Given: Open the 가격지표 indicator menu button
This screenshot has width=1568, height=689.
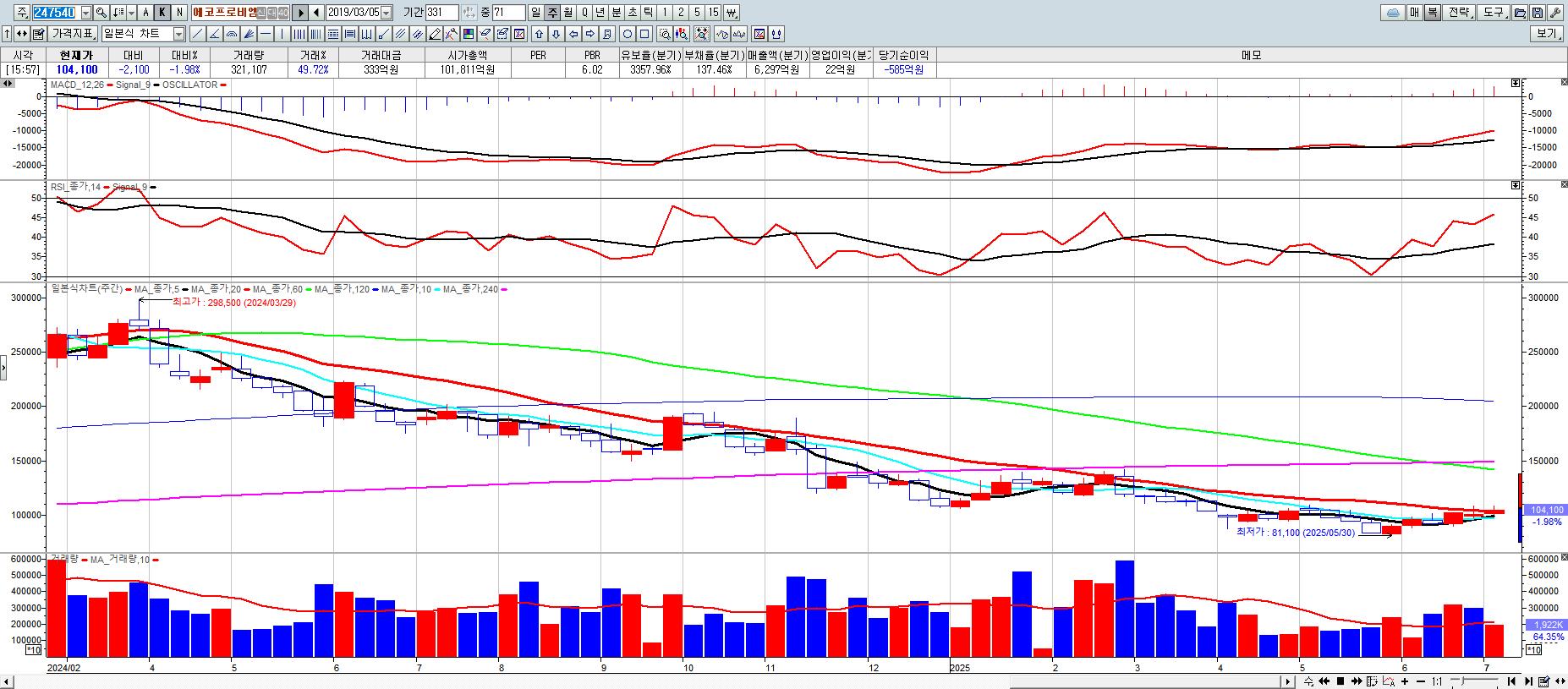Looking at the screenshot, I should pyautogui.click(x=73, y=34).
